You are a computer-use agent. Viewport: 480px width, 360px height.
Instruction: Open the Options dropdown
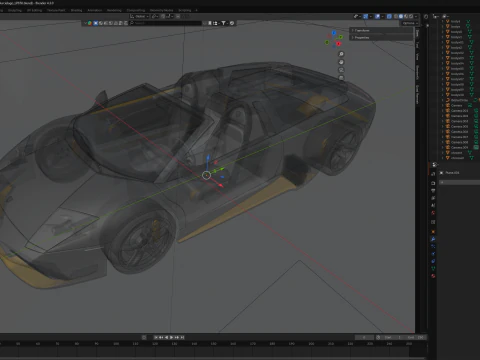tap(410, 23)
